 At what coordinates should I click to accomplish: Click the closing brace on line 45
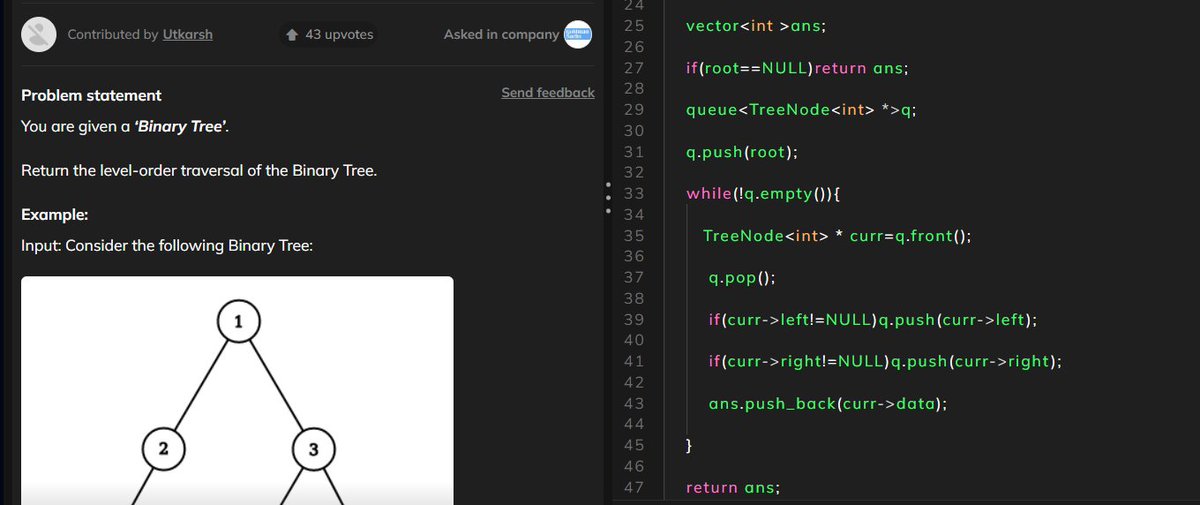tap(690, 445)
